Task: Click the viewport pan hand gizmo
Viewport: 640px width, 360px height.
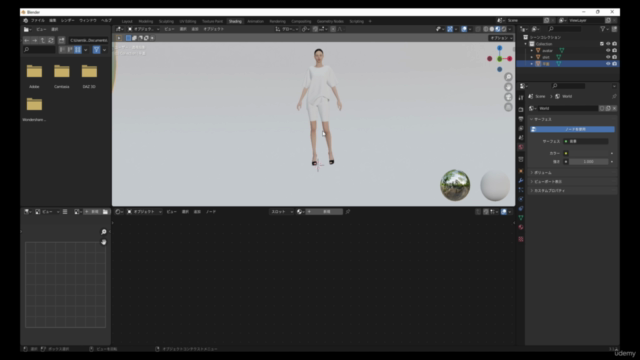Action: pyautogui.click(x=508, y=87)
